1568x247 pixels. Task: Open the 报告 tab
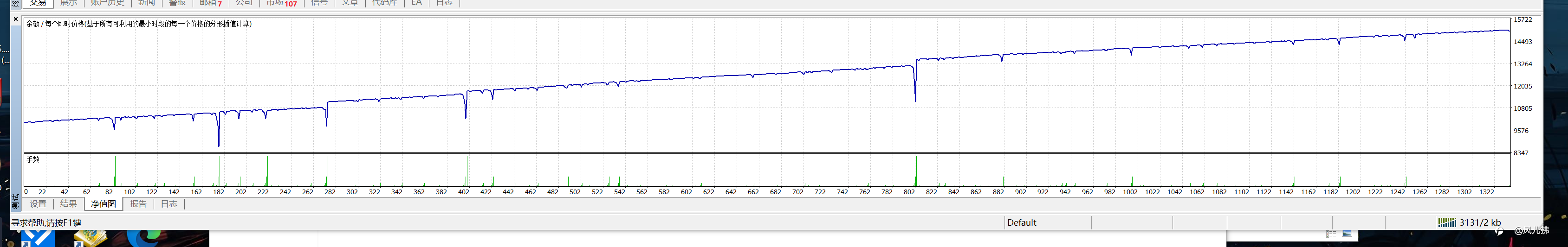138,204
